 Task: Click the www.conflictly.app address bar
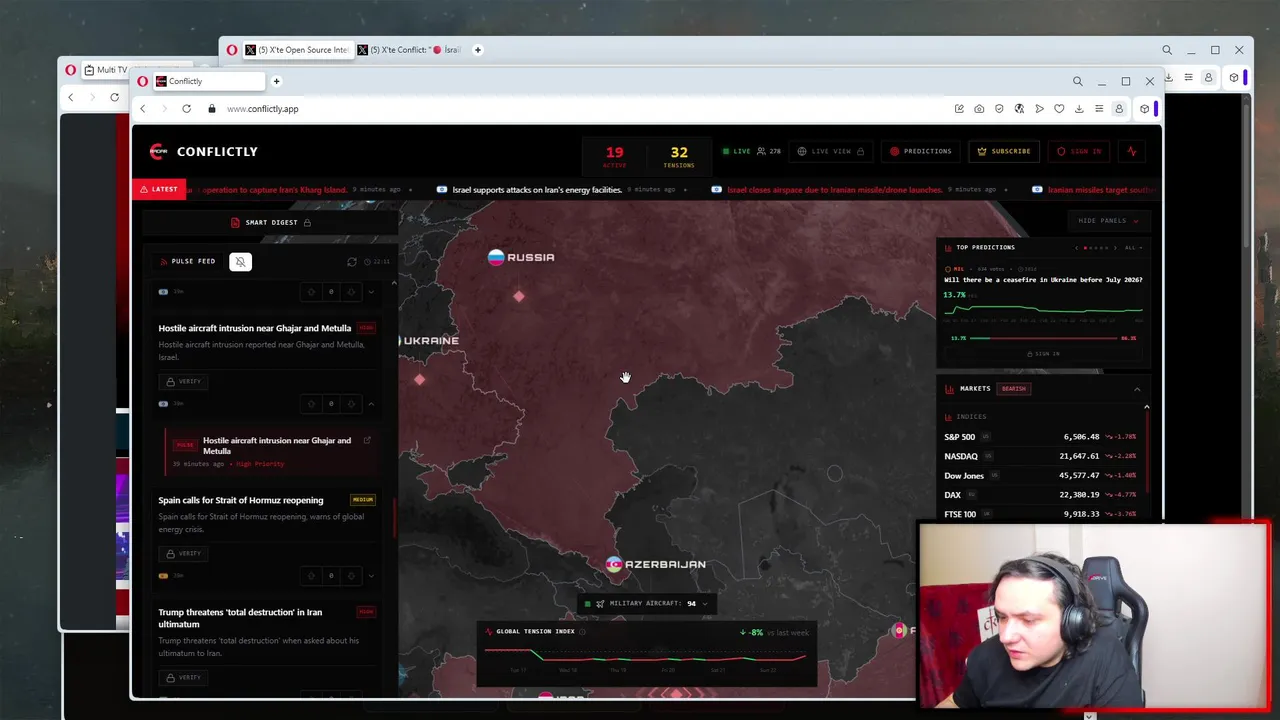(x=262, y=109)
